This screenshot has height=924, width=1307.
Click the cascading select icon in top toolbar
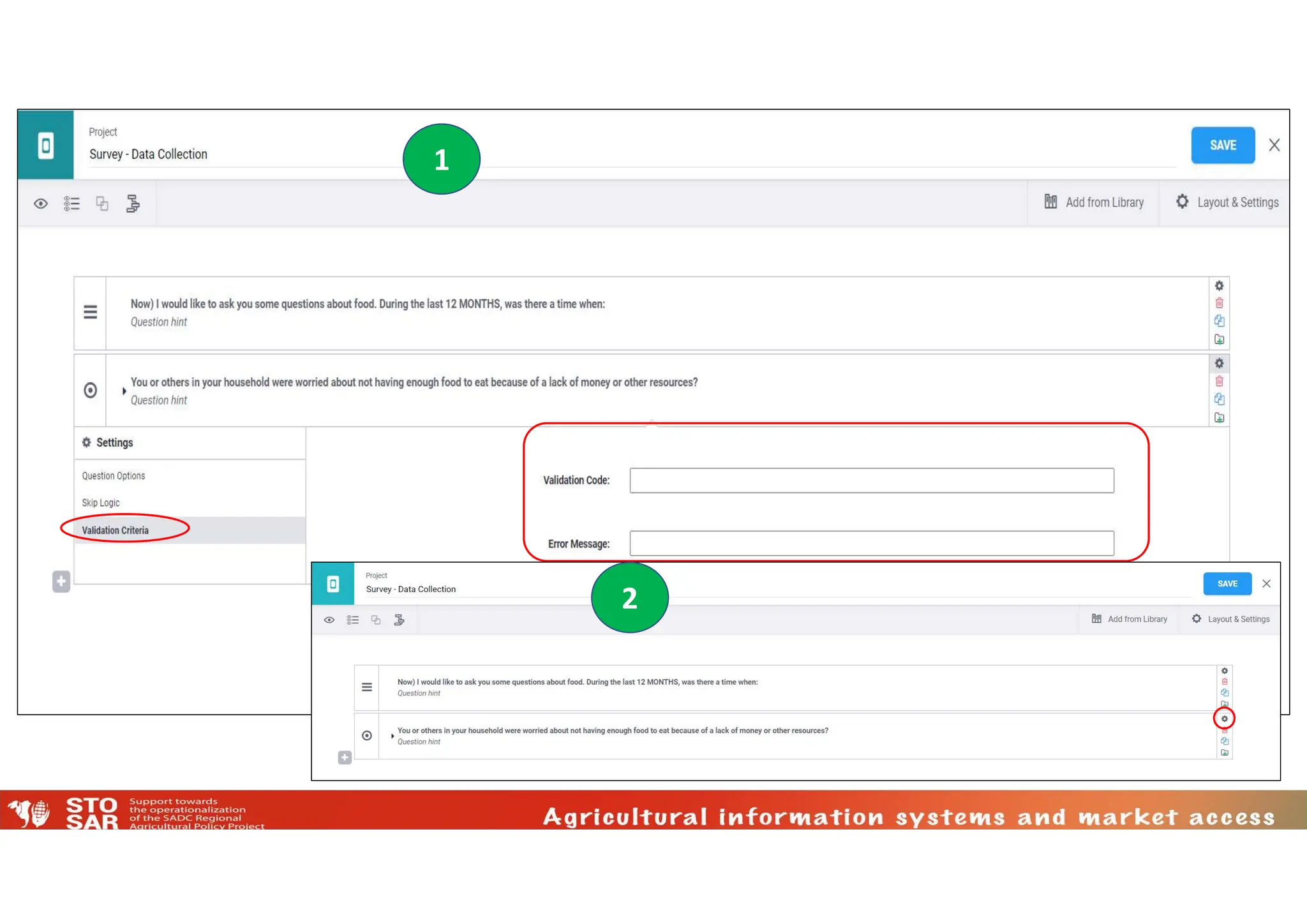(133, 204)
